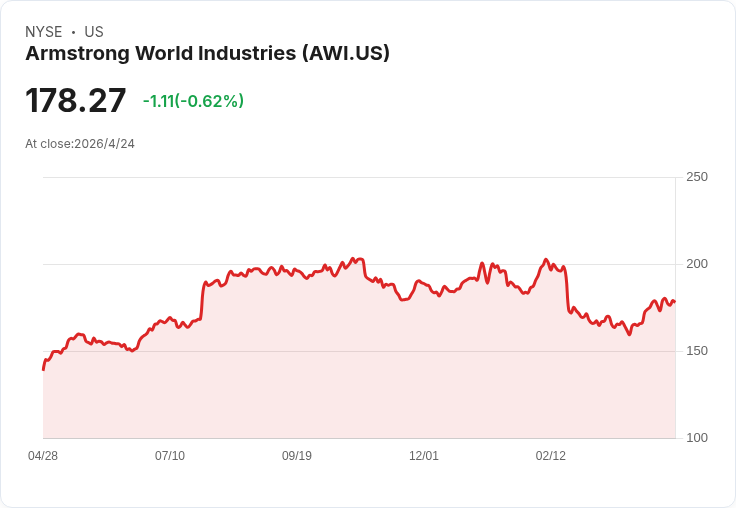Viewport: 736px width, 508px height.
Task: Click the 178.27 closing price
Action: tap(76, 101)
